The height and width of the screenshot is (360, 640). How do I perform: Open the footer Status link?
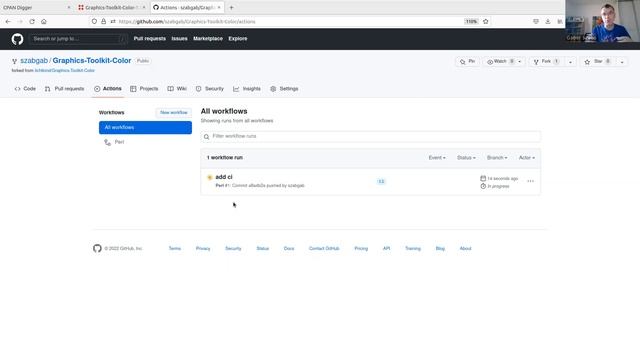tap(263, 248)
